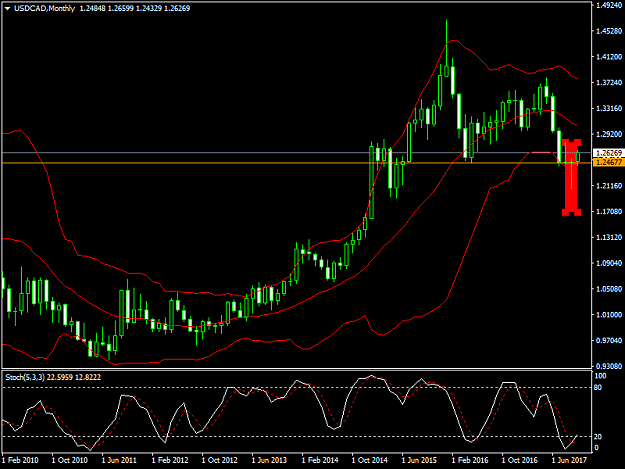625x469 pixels.
Task: Click the chart menu triangle beside USDCAD
Action: (x=7, y=8)
